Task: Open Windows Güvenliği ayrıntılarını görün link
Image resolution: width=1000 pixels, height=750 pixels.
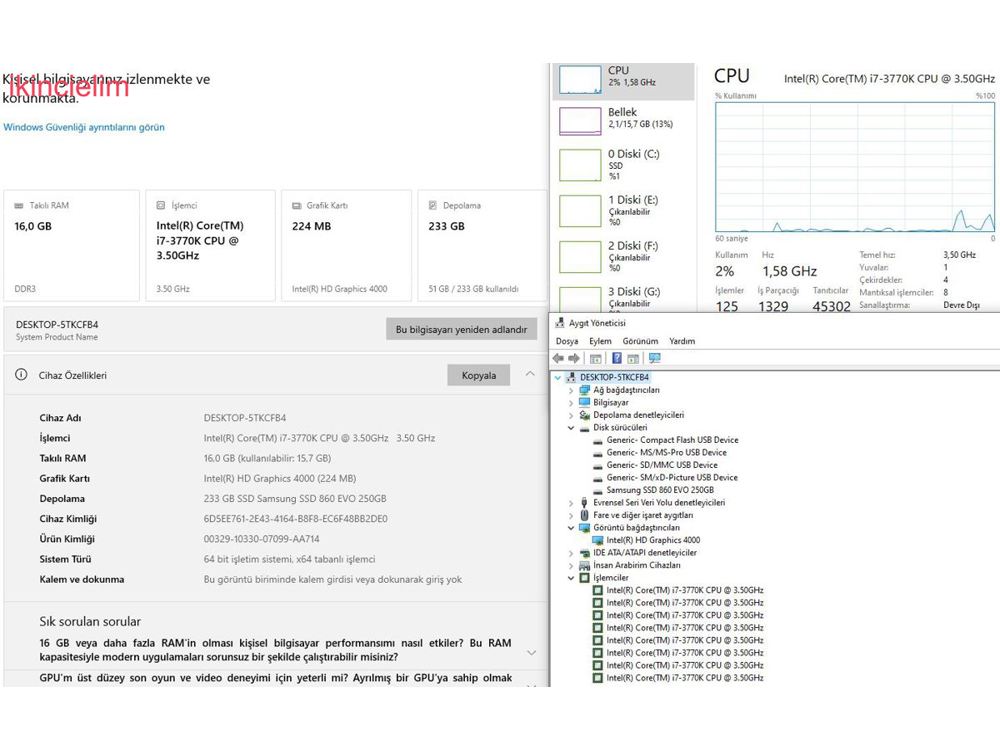Action: (x=84, y=127)
